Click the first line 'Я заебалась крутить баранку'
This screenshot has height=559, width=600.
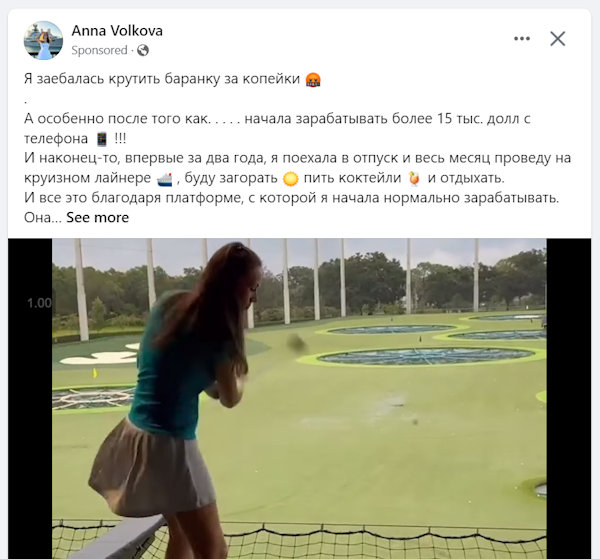pyautogui.click(x=162, y=79)
